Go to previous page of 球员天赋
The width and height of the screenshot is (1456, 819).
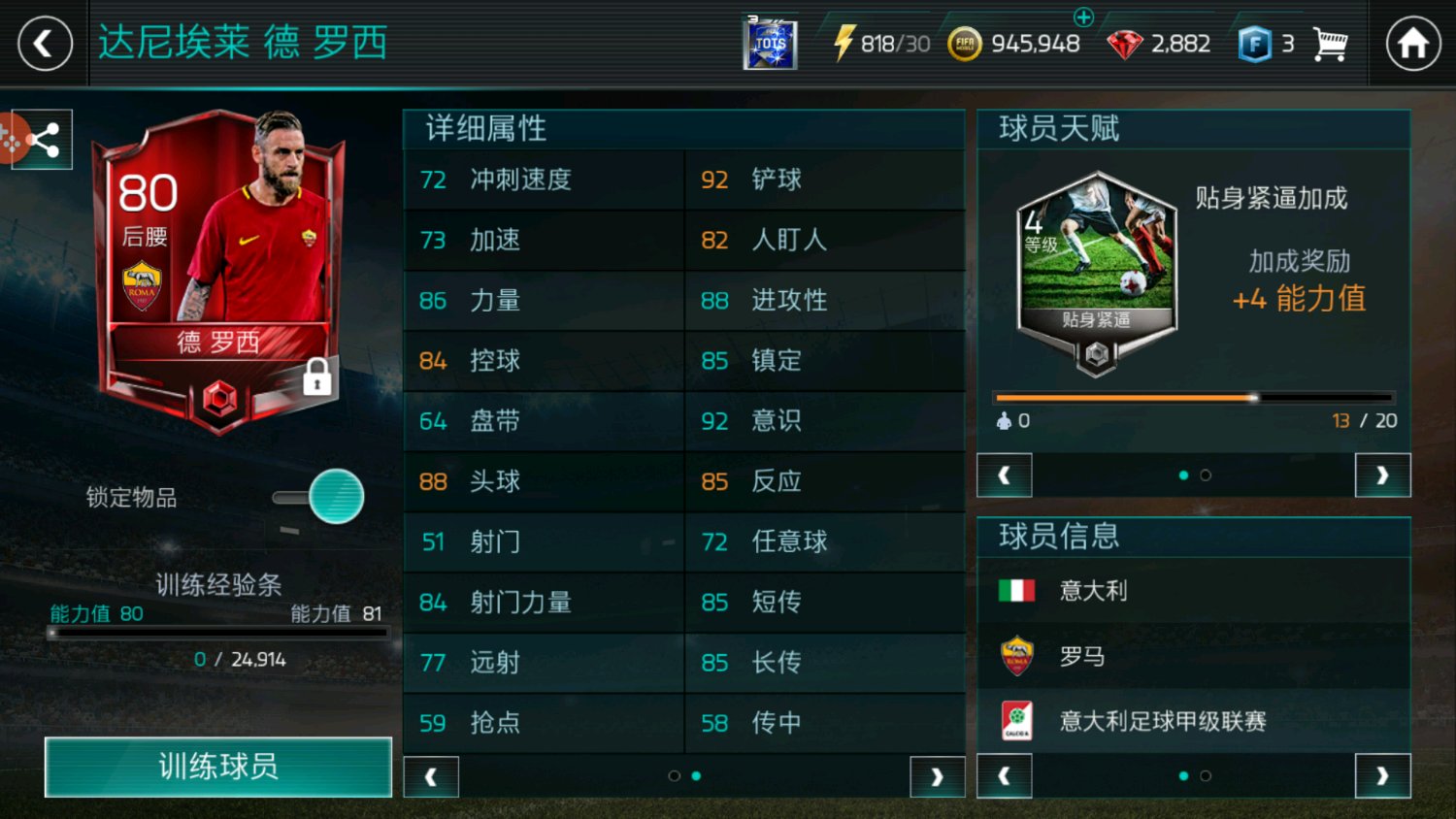[1004, 475]
